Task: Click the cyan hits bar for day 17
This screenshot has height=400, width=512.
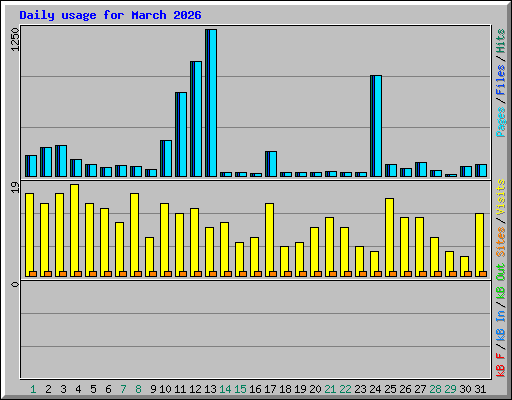Action: pyautogui.click(x=272, y=164)
